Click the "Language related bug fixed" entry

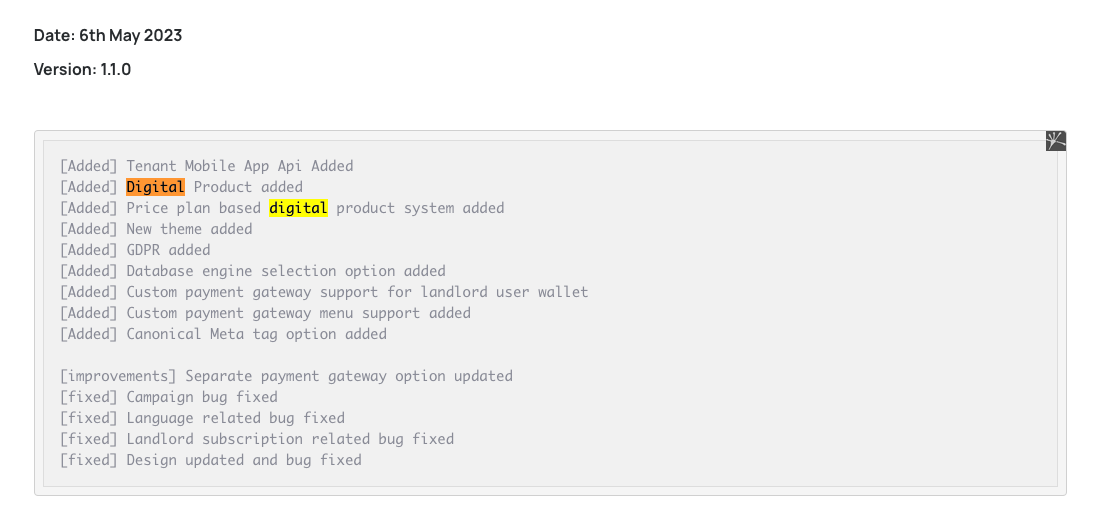pyautogui.click(x=236, y=418)
